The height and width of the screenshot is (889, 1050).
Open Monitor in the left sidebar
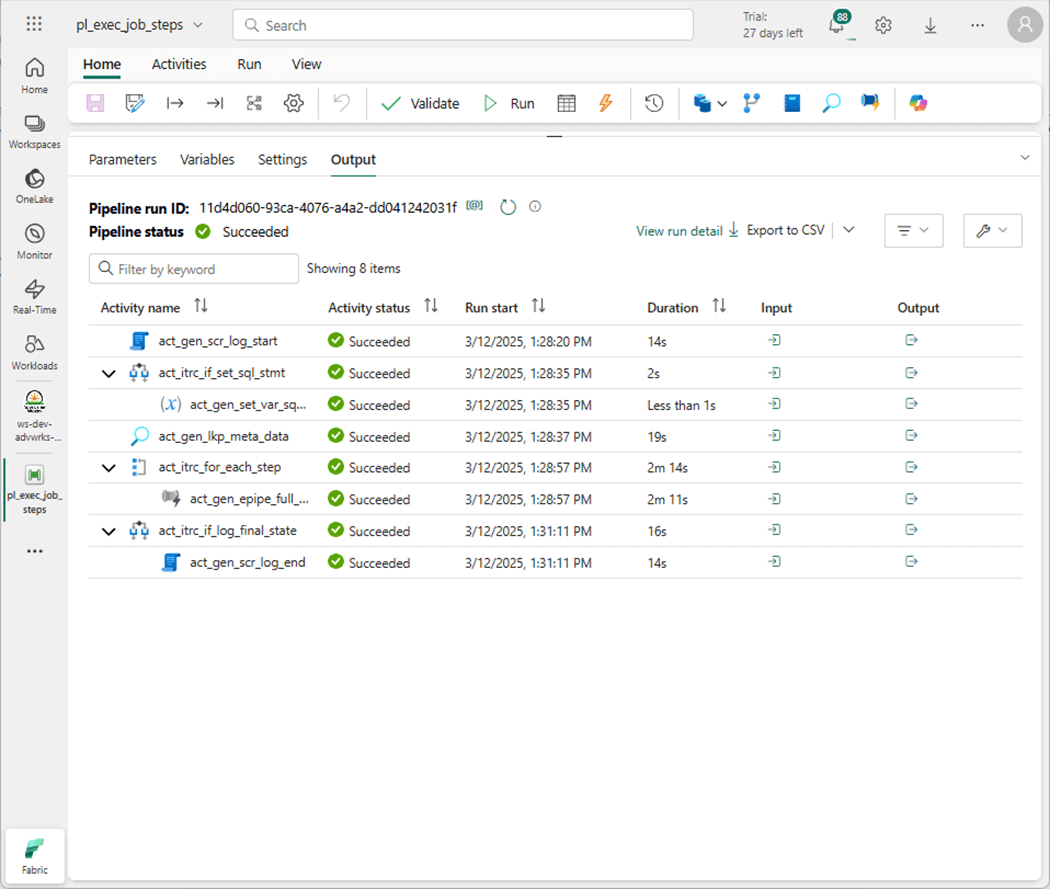(34, 241)
